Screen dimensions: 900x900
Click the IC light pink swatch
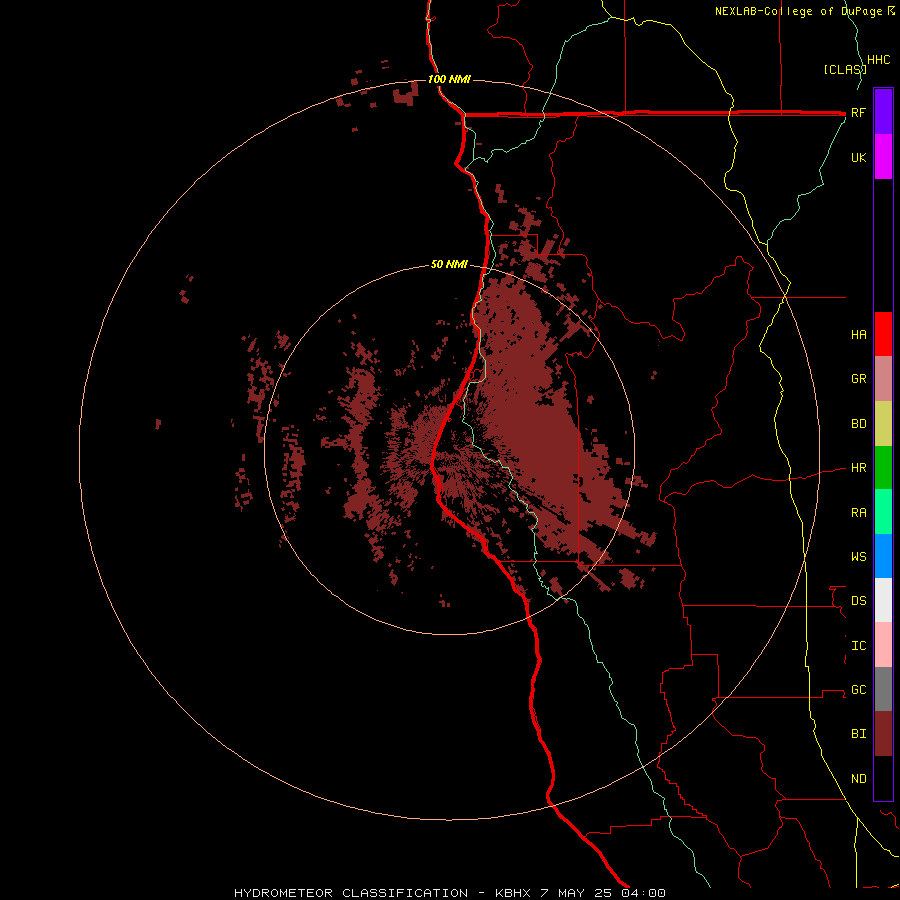pos(883,645)
